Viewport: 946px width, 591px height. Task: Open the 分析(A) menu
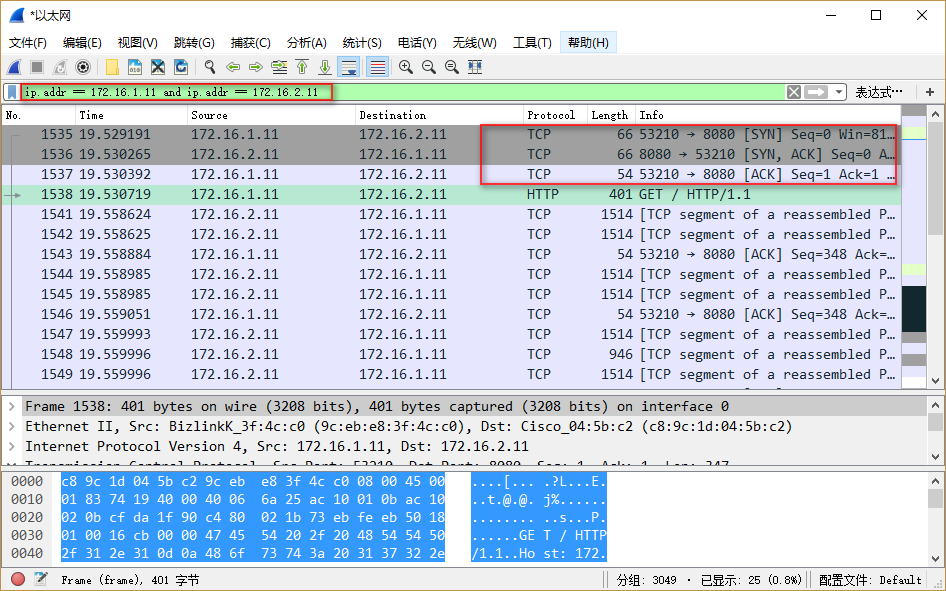pyautogui.click(x=306, y=43)
